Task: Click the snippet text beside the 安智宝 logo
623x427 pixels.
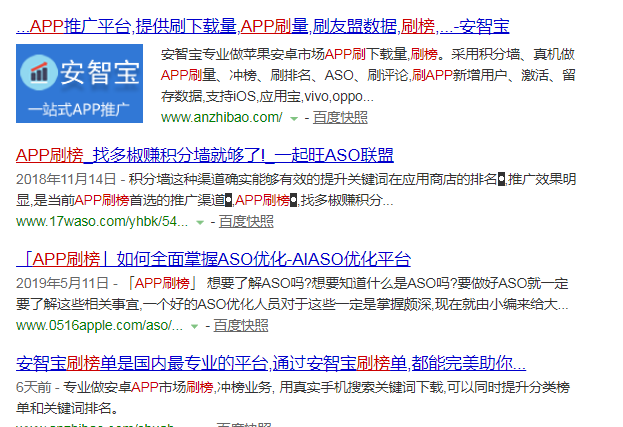Action: (365, 76)
